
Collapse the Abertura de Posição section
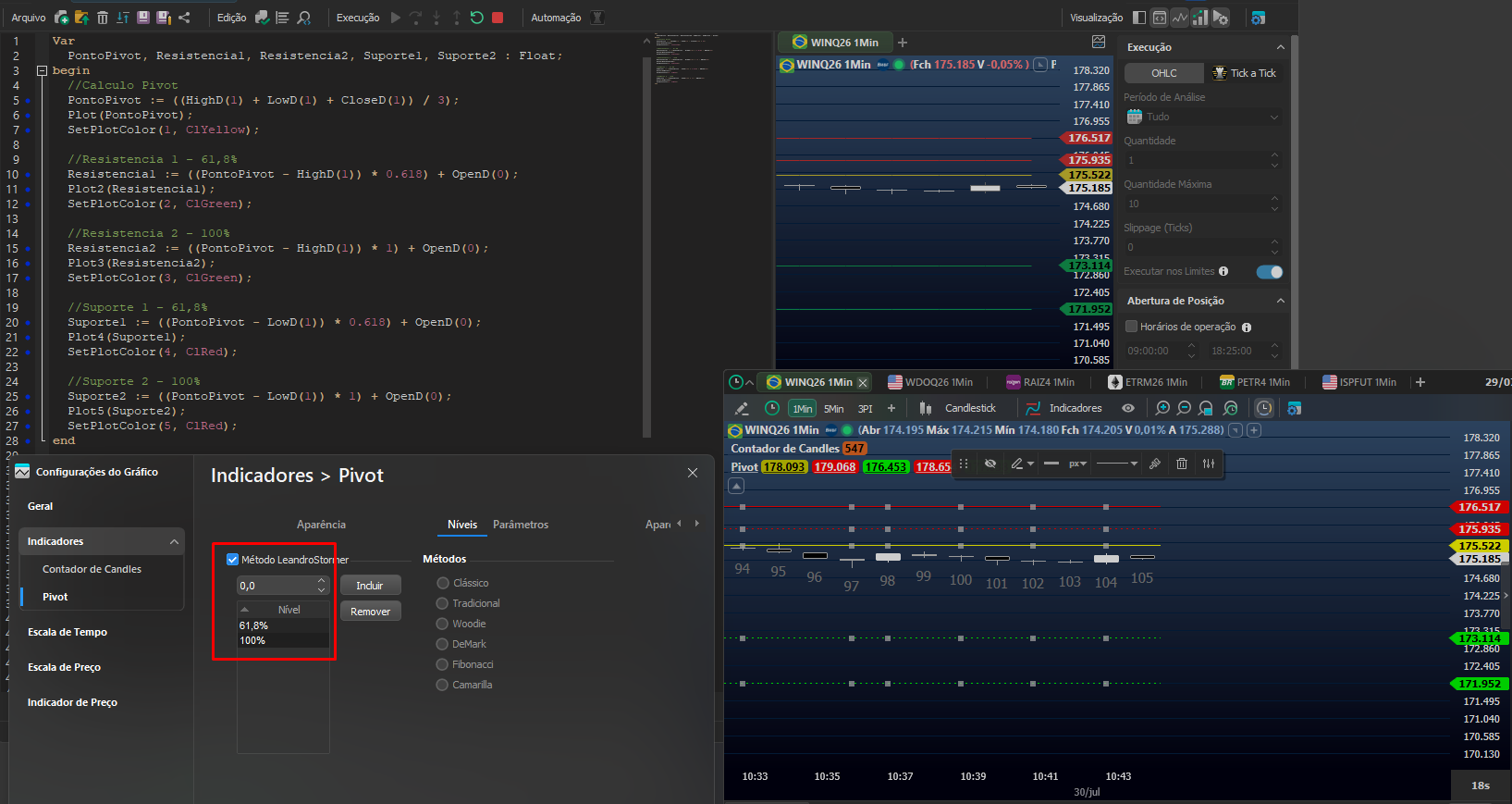point(1280,301)
